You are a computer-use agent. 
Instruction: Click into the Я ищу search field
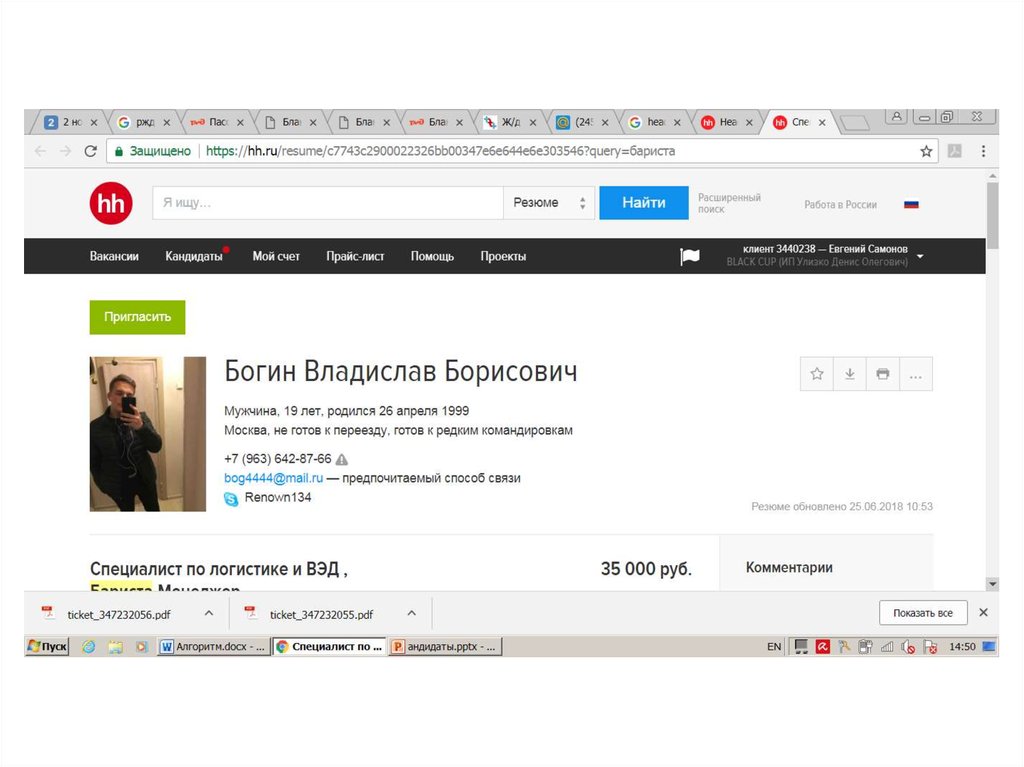tap(327, 203)
